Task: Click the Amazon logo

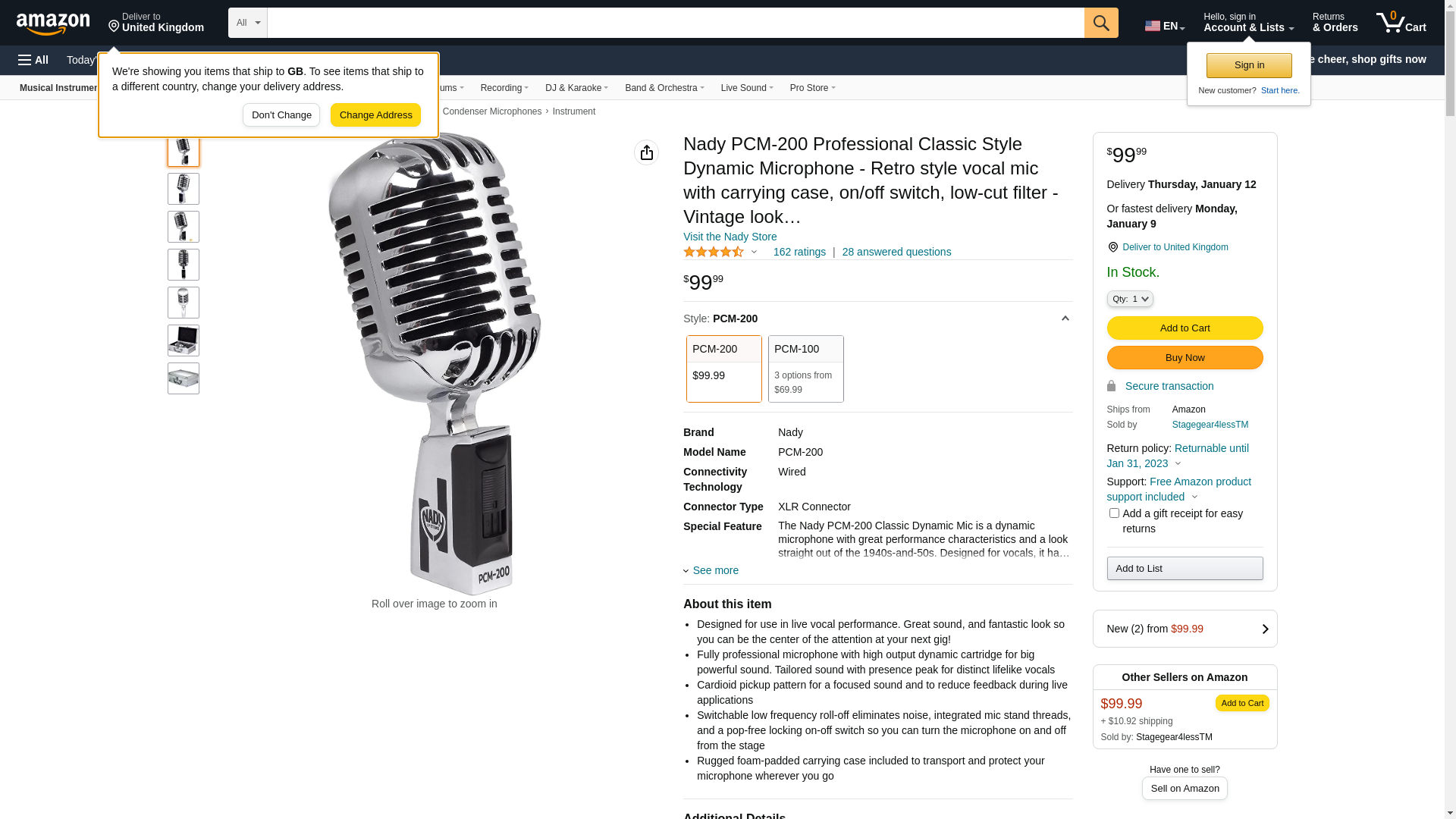Action: (x=53, y=24)
